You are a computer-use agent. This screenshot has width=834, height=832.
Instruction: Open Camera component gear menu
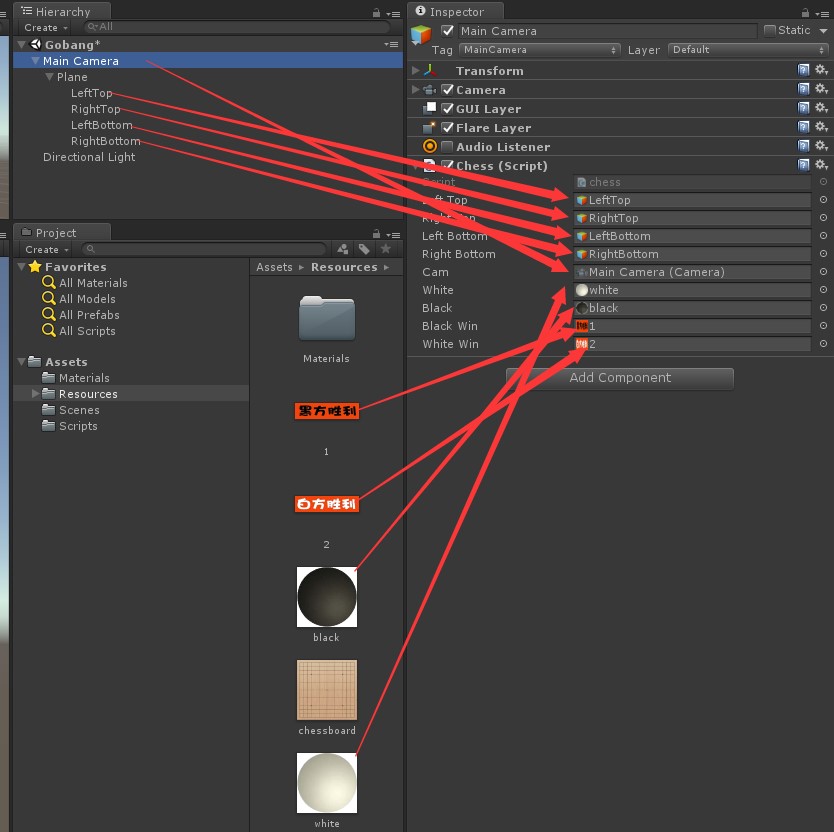(821, 89)
